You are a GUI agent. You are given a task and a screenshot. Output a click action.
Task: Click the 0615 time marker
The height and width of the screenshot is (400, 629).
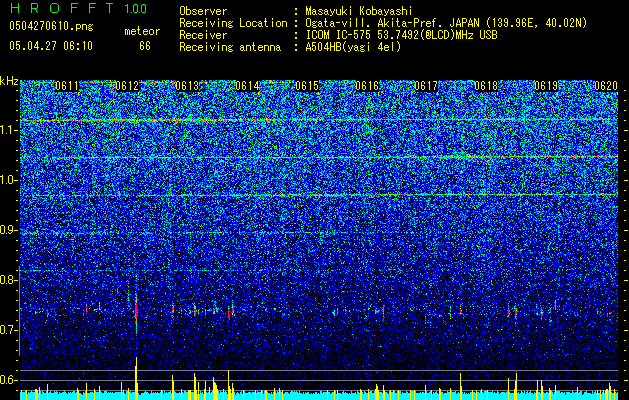pos(307,86)
